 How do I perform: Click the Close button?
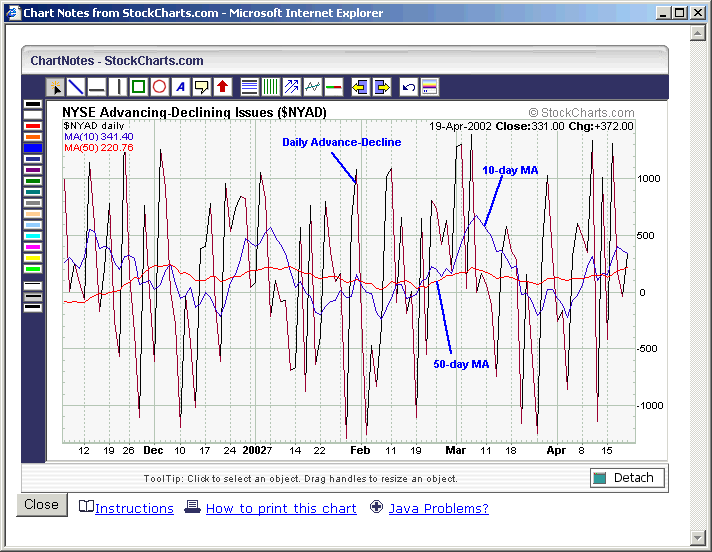click(x=41, y=505)
